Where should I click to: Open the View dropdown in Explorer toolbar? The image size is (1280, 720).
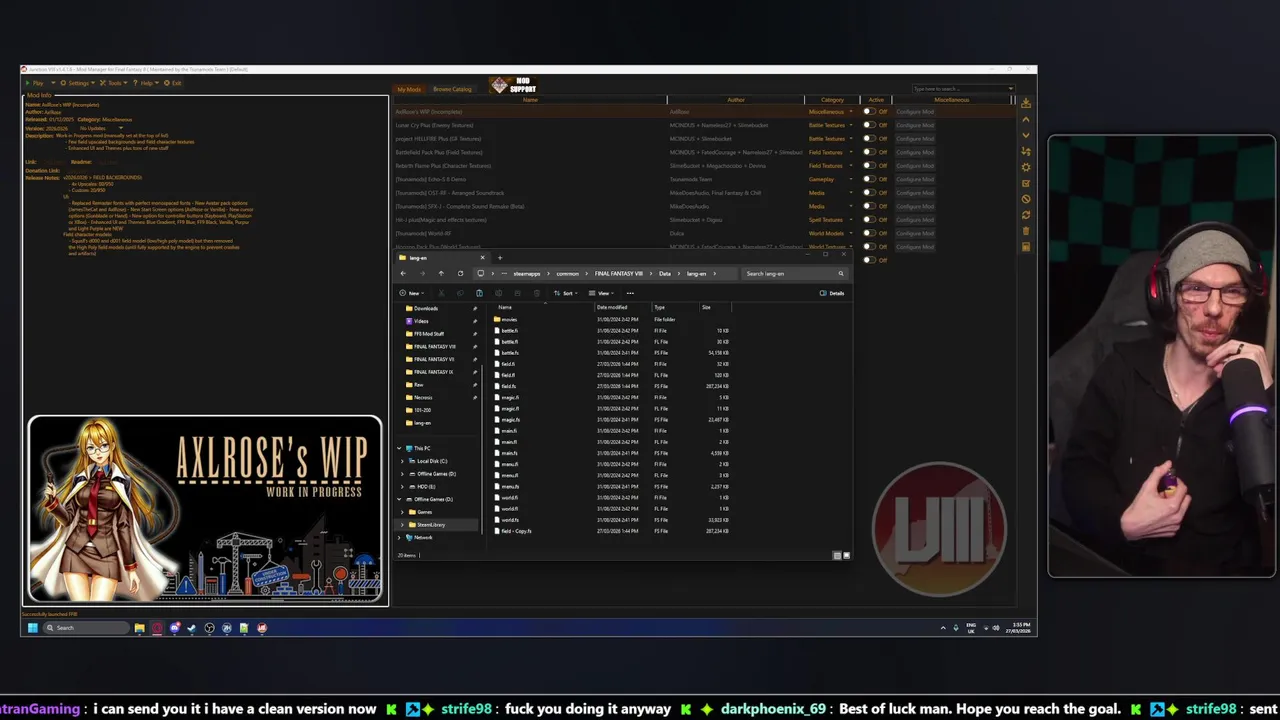coord(601,293)
